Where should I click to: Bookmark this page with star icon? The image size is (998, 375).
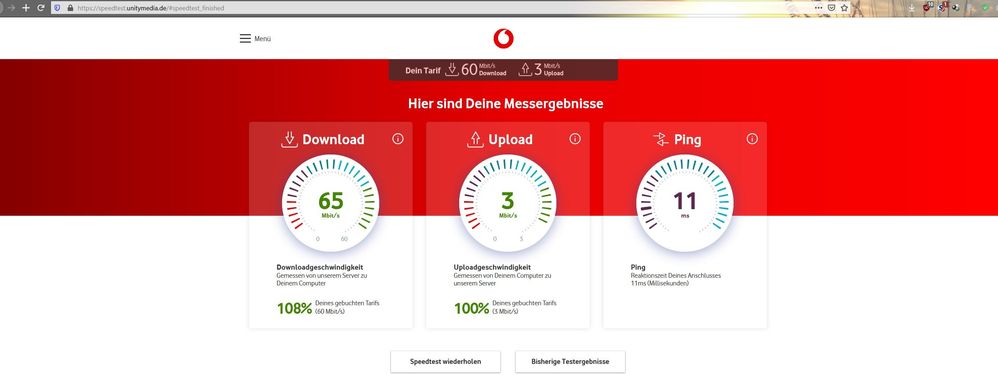844,8
